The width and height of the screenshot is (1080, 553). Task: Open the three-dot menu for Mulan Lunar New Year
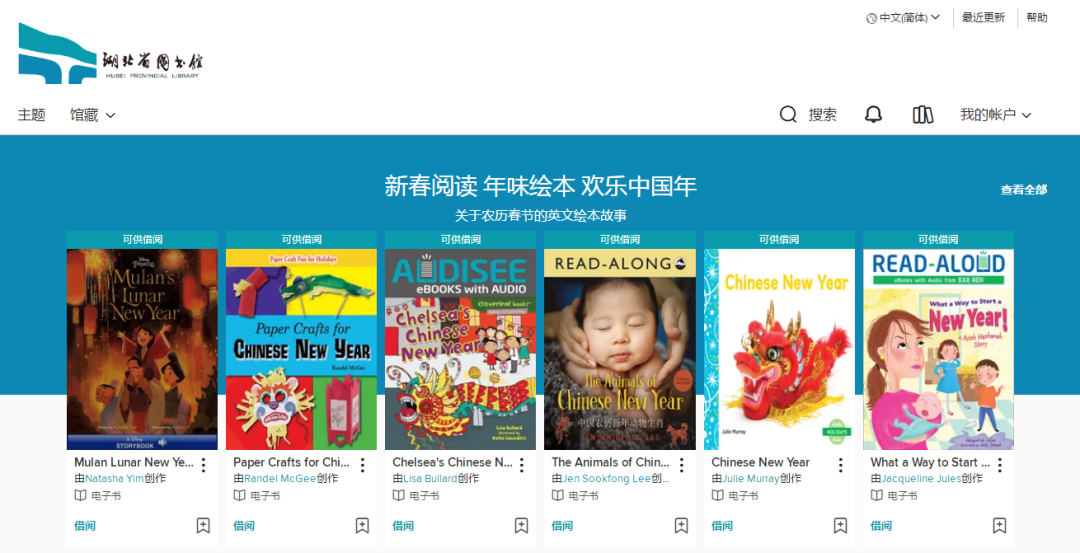[x=203, y=465]
